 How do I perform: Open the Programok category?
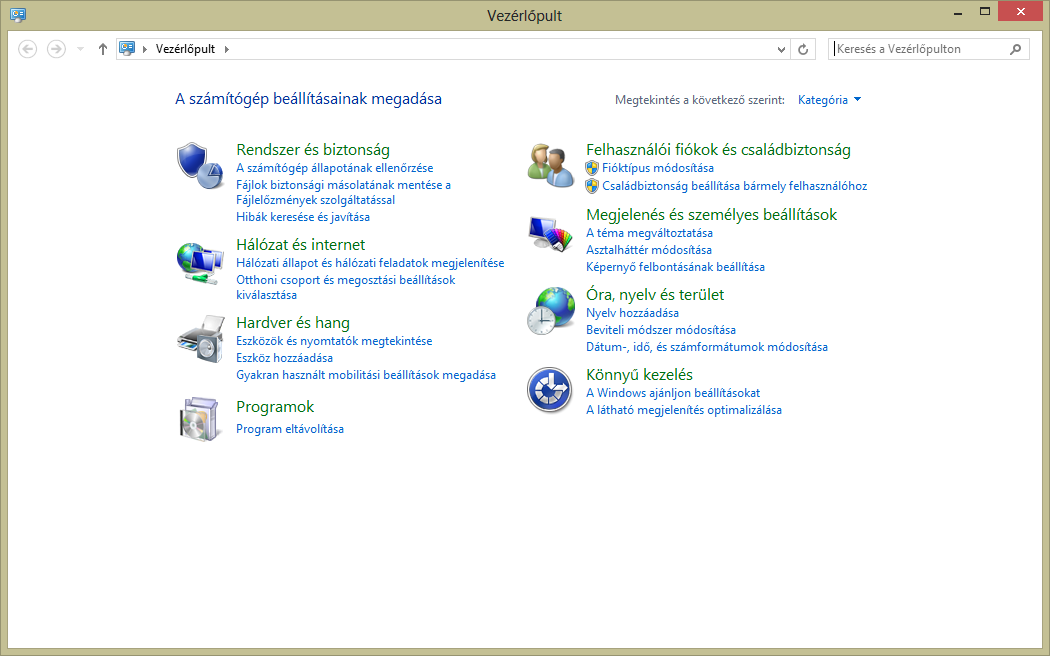coord(275,406)
